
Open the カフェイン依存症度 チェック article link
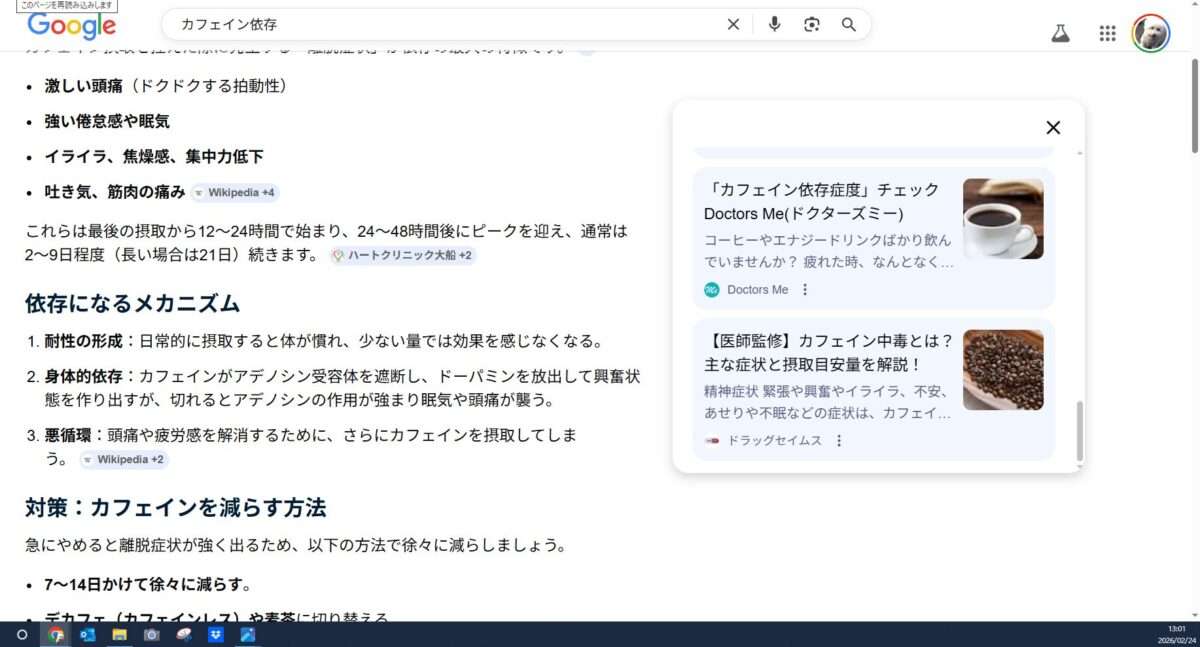(x=821, y=201)
